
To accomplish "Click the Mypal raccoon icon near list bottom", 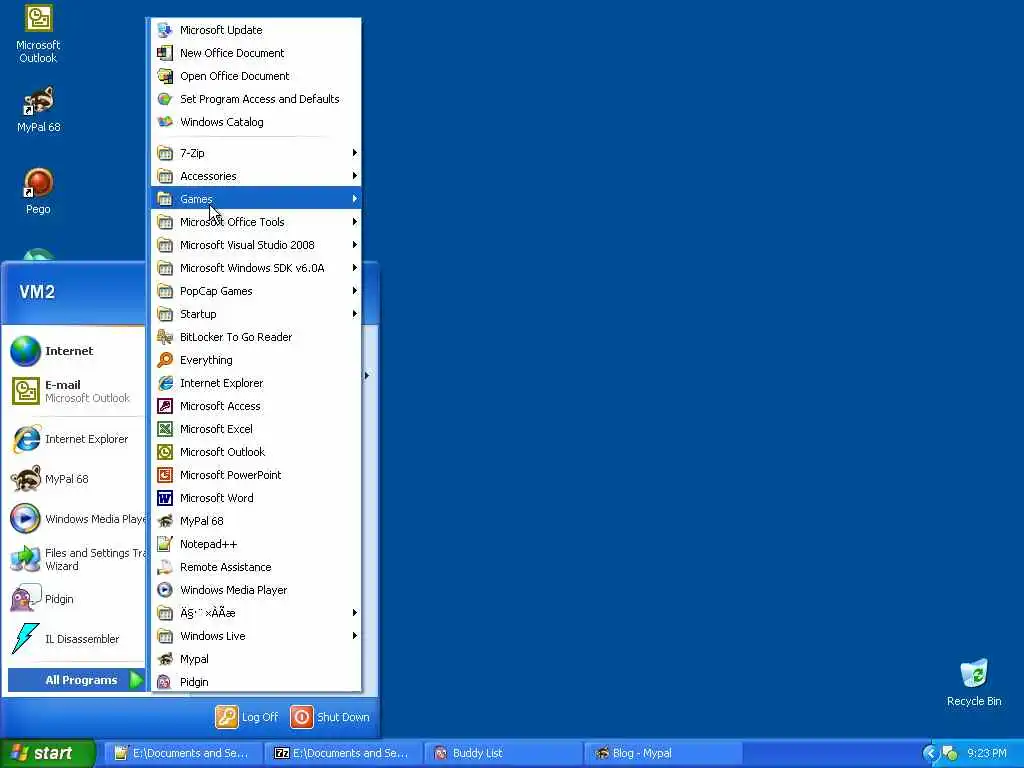I will pos(165,659).
